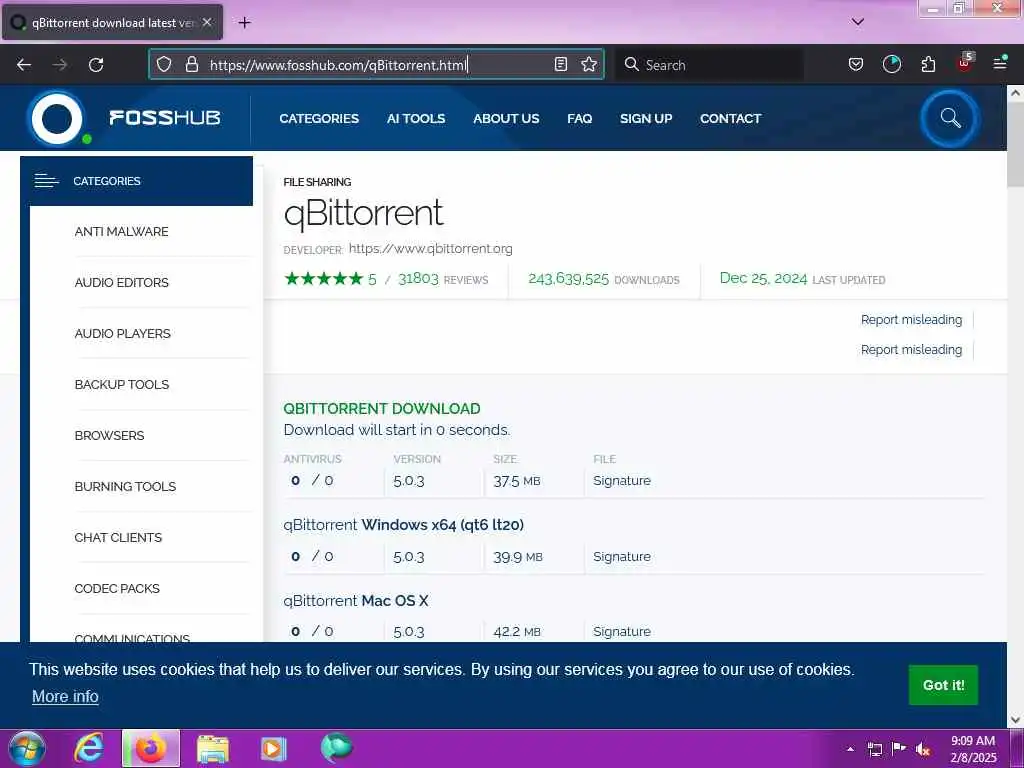Image resolution: width=1024 pixels, height=768 pixels.
Task: Close the qBittorrent download tab
Action: (x=207, y=22)
